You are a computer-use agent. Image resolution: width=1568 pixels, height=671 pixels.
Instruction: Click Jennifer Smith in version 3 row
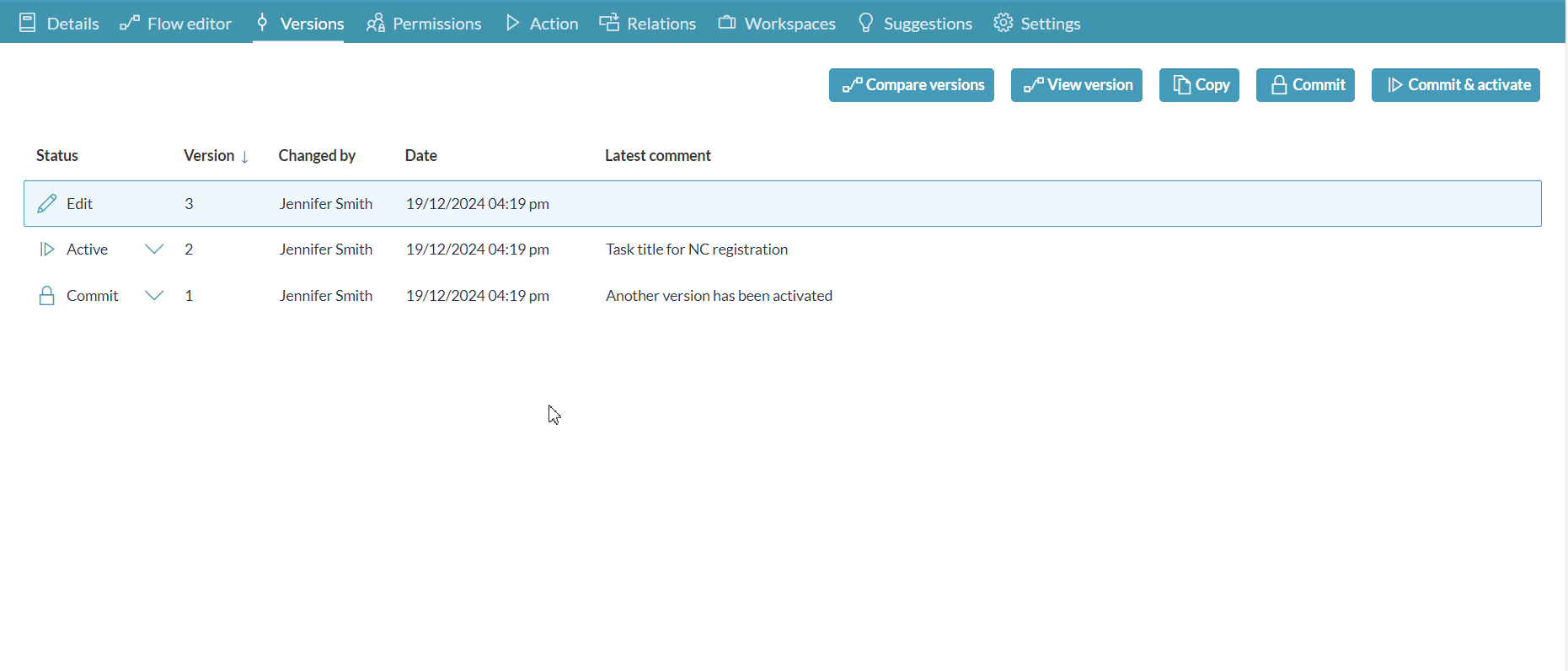(x=326, y=204)
